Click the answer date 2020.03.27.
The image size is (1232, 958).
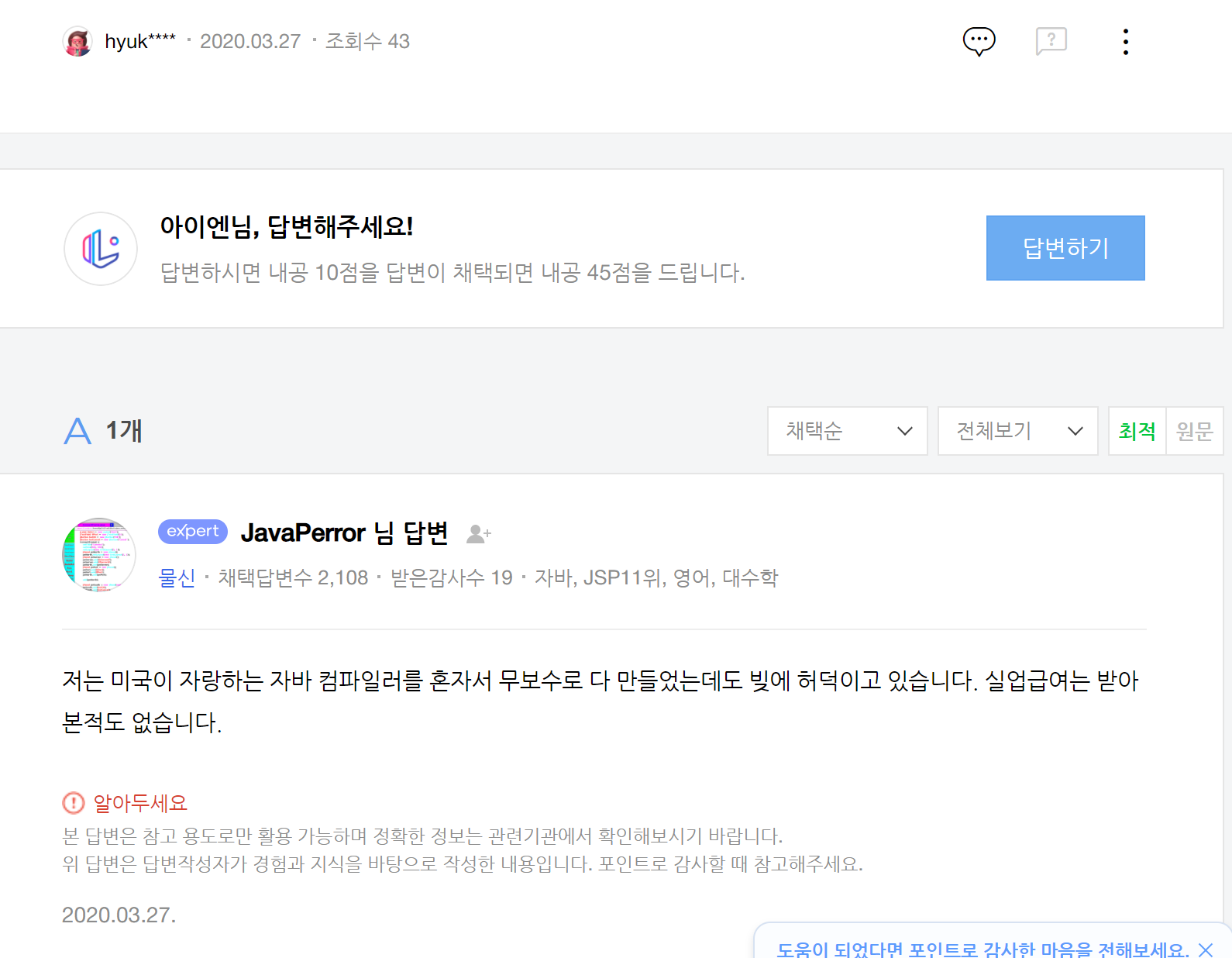[x=119, y=915]
